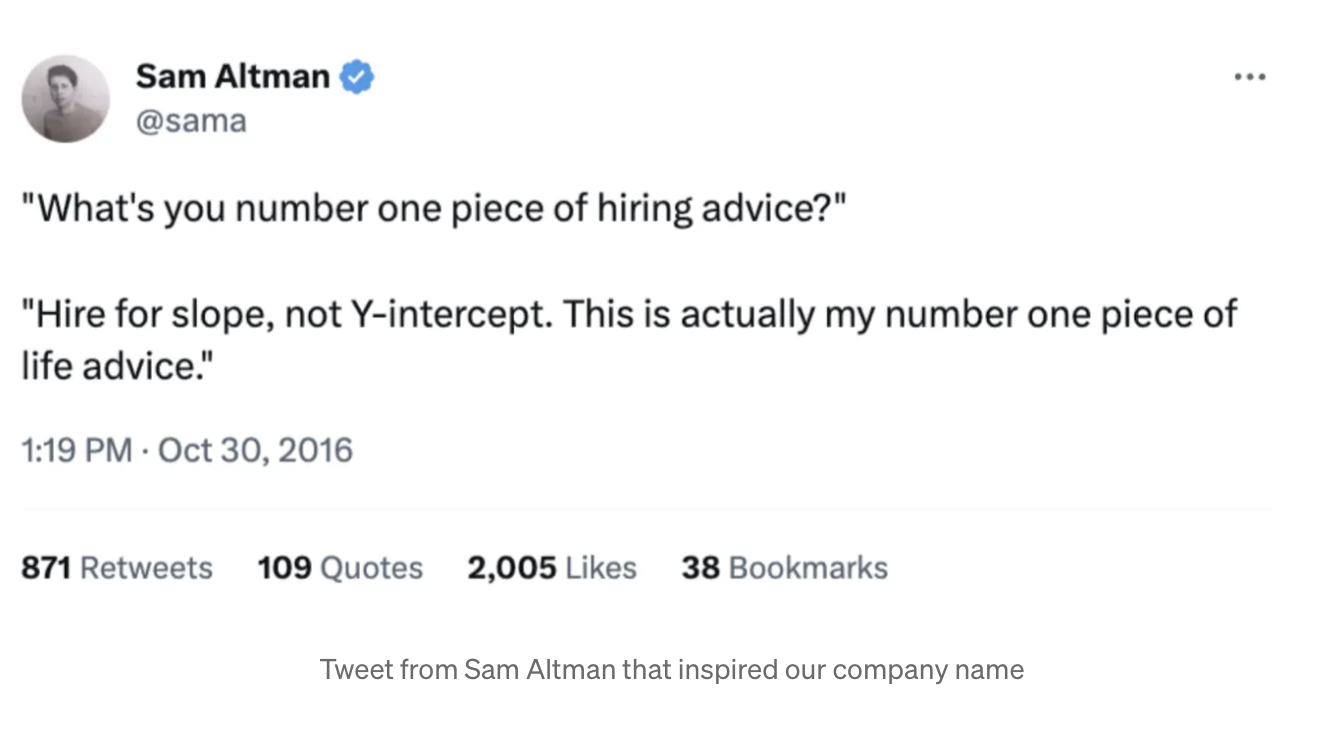Click Sam Altman's profile picture
Image resolution: width=1332 pixels, height=744 pixels.
(x=65, y=99)
